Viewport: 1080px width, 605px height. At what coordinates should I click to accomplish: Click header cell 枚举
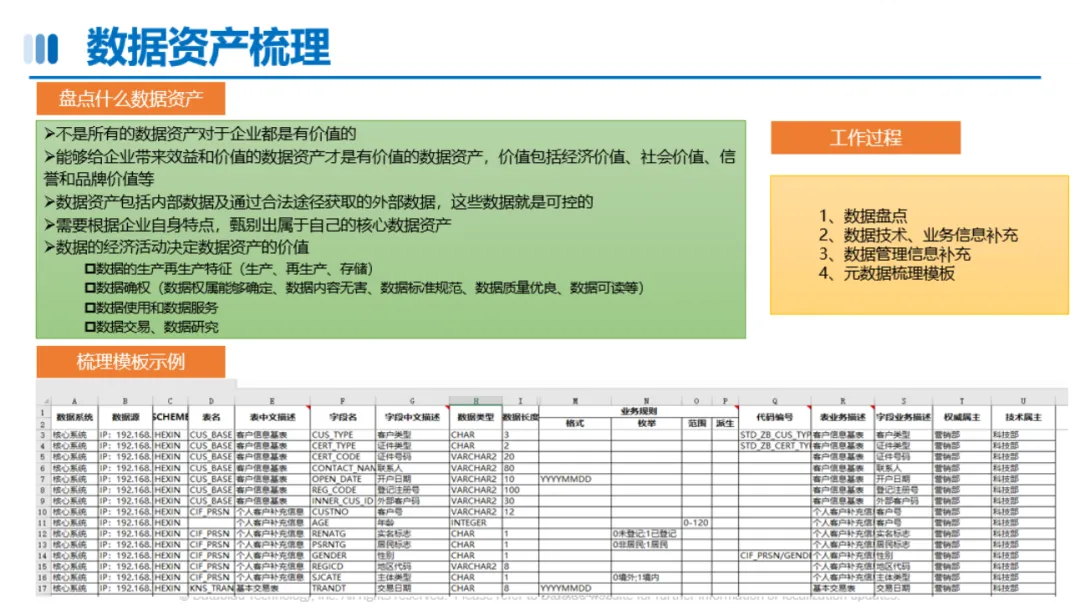[x=646, y=423]
